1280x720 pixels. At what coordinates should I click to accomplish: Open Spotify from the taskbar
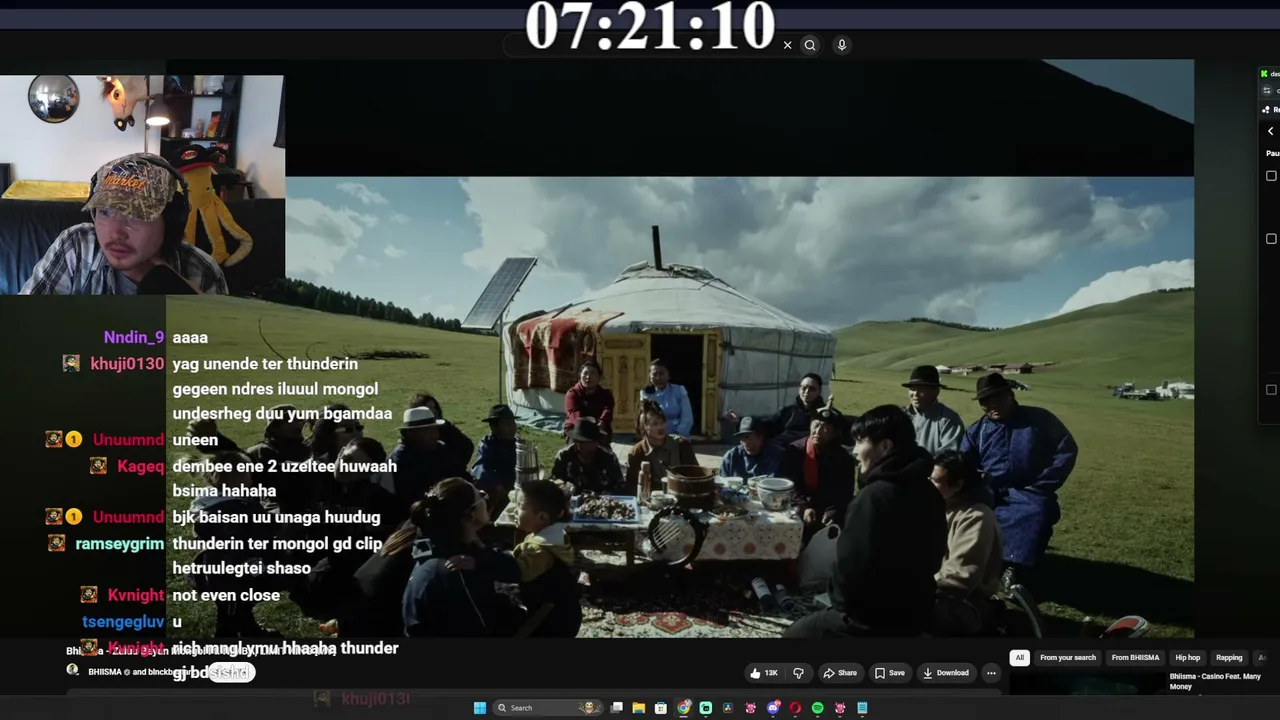pyautogui.click(x=817, y=708)
